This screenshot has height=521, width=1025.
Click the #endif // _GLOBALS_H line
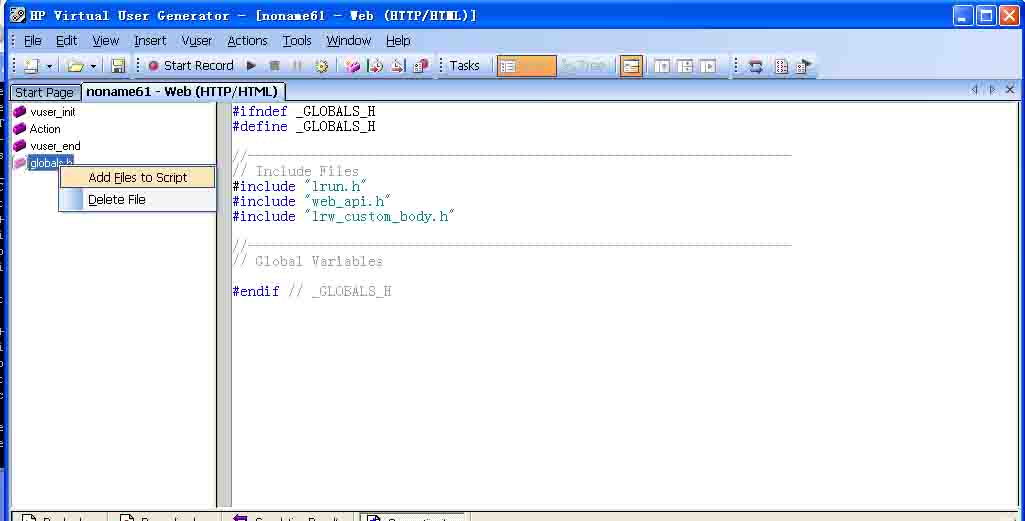pos(312,292)
